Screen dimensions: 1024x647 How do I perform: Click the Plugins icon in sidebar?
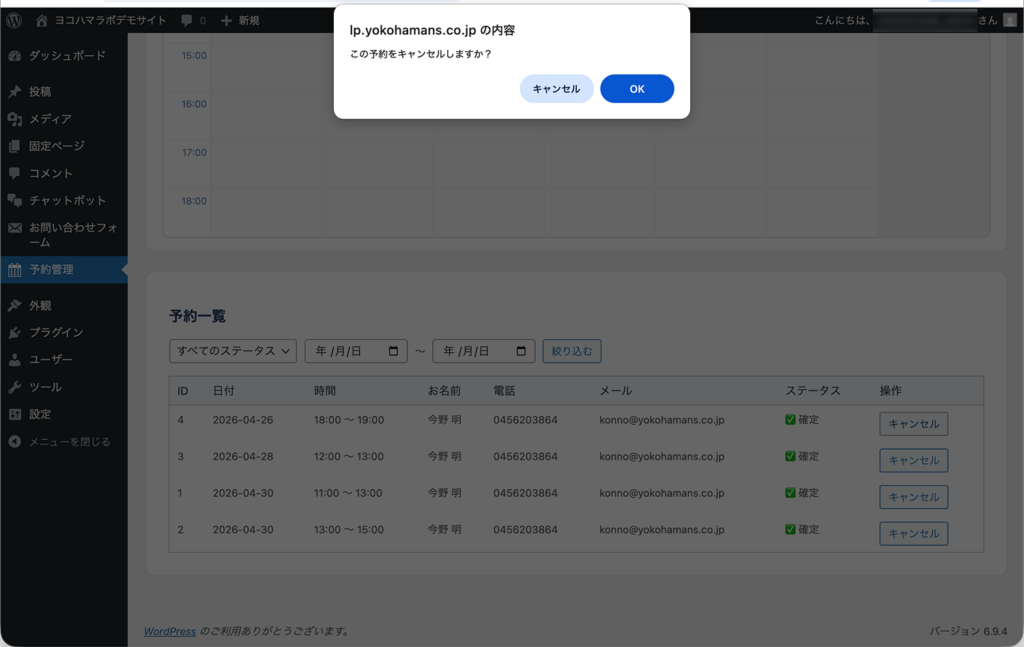[x=15, y=333]
